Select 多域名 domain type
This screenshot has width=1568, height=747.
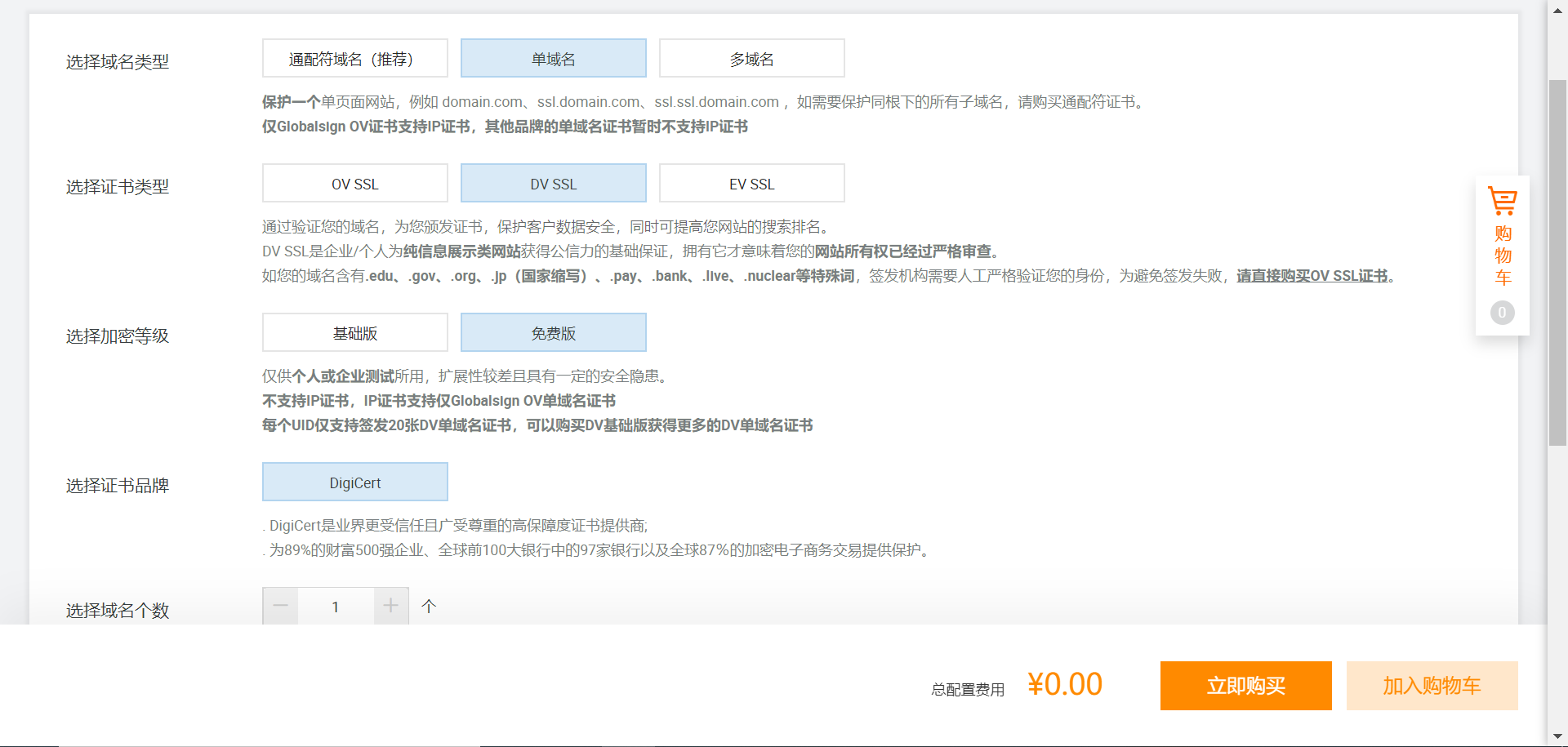(751, 58)
